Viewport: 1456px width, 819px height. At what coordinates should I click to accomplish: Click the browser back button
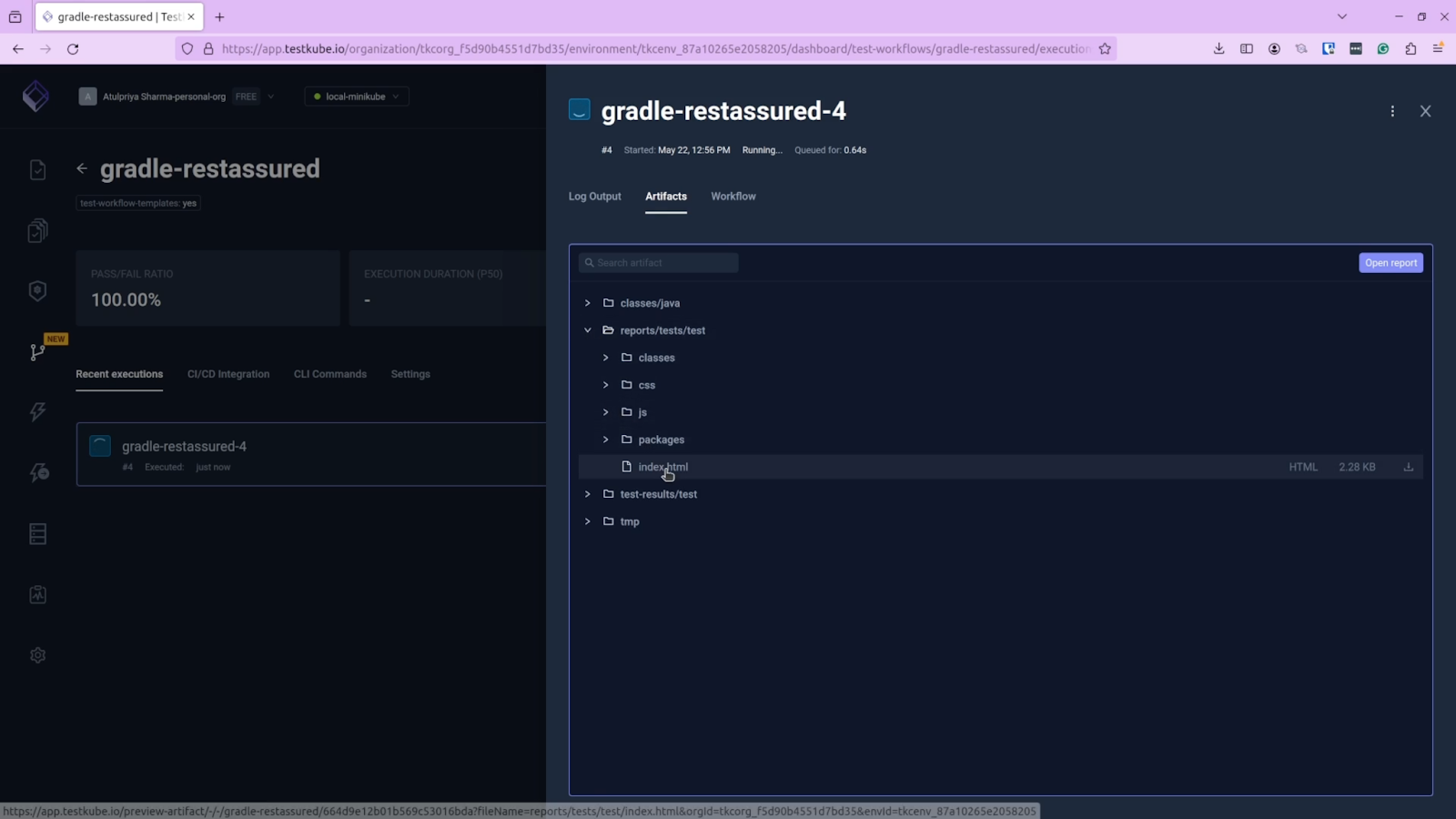point(18,49)
